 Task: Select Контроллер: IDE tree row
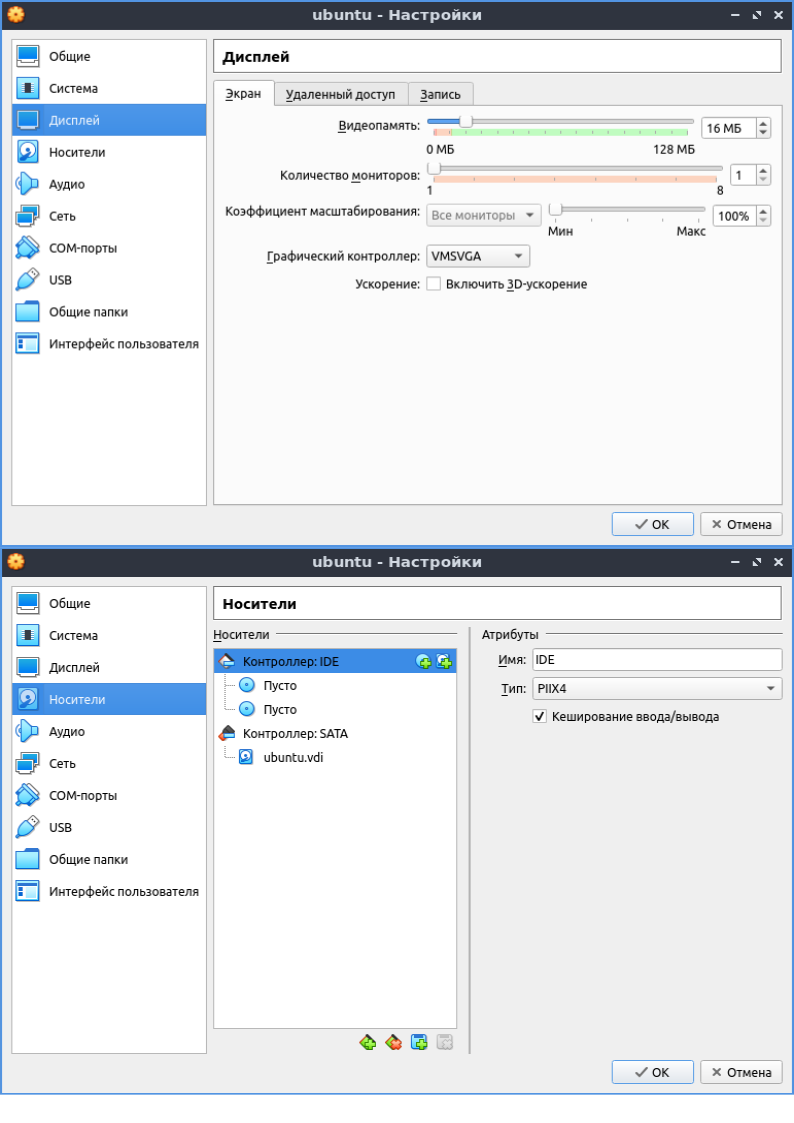click(335, 661)
